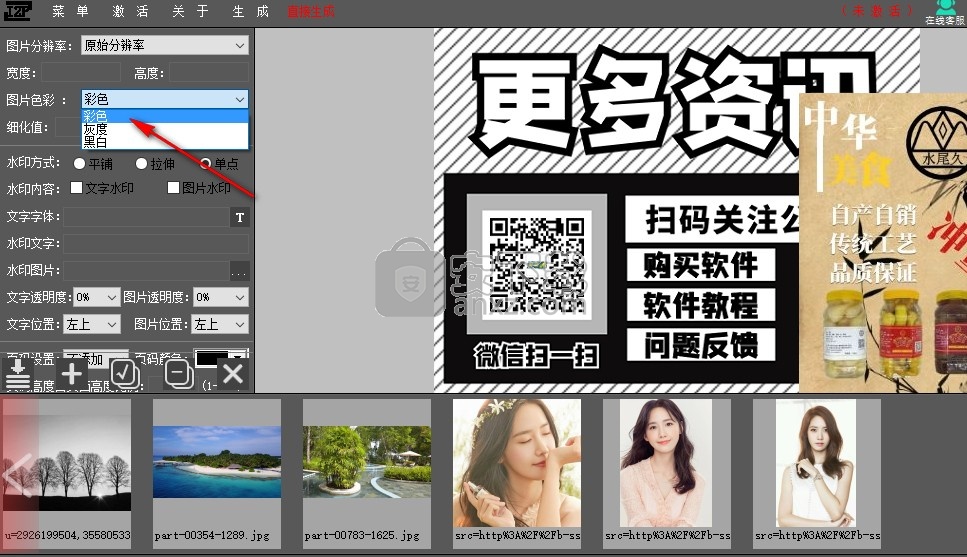Open the 图片透明度 dropdown

click(x=221, y=297)
